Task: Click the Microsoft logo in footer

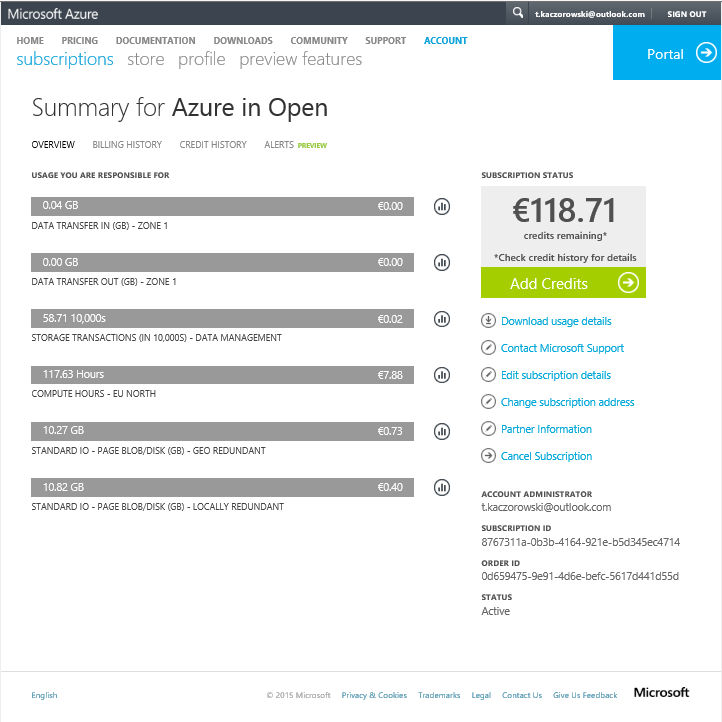Action: [x=661, y=692]
